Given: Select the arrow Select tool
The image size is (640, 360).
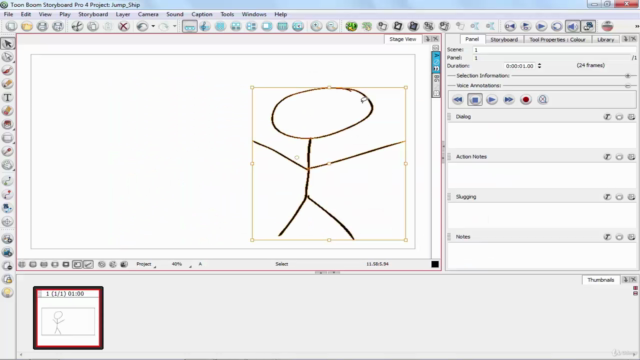Looking at the screenshot, I should 7,43.
